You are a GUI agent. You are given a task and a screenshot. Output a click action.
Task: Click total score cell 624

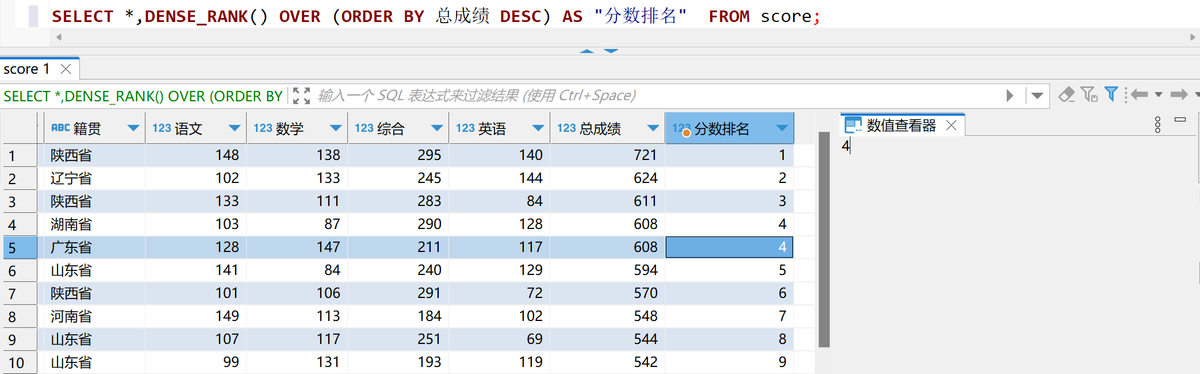tap(606, 178)
